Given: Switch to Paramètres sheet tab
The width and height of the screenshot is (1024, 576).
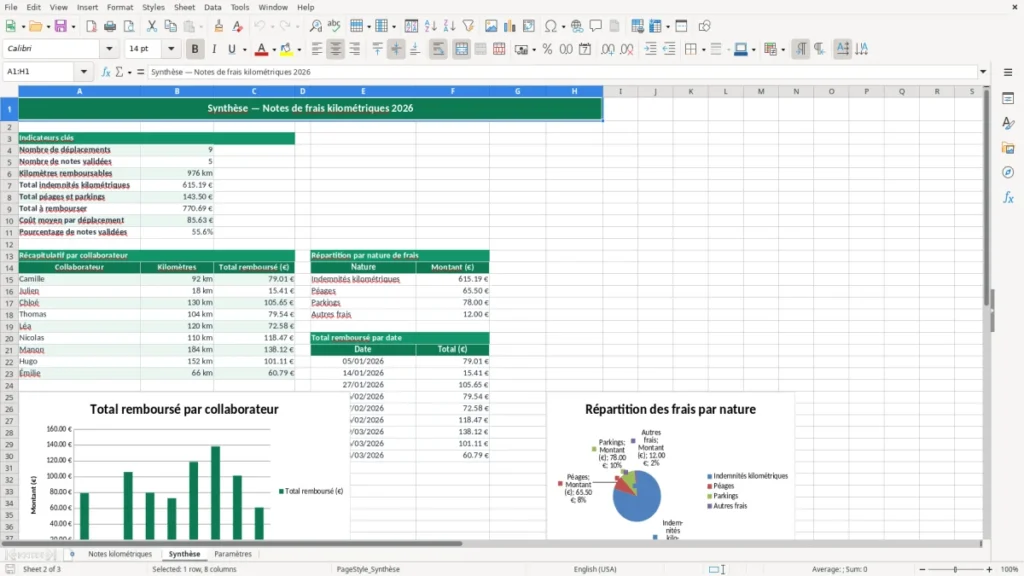Looking at the screenshot, I should 232,554.
